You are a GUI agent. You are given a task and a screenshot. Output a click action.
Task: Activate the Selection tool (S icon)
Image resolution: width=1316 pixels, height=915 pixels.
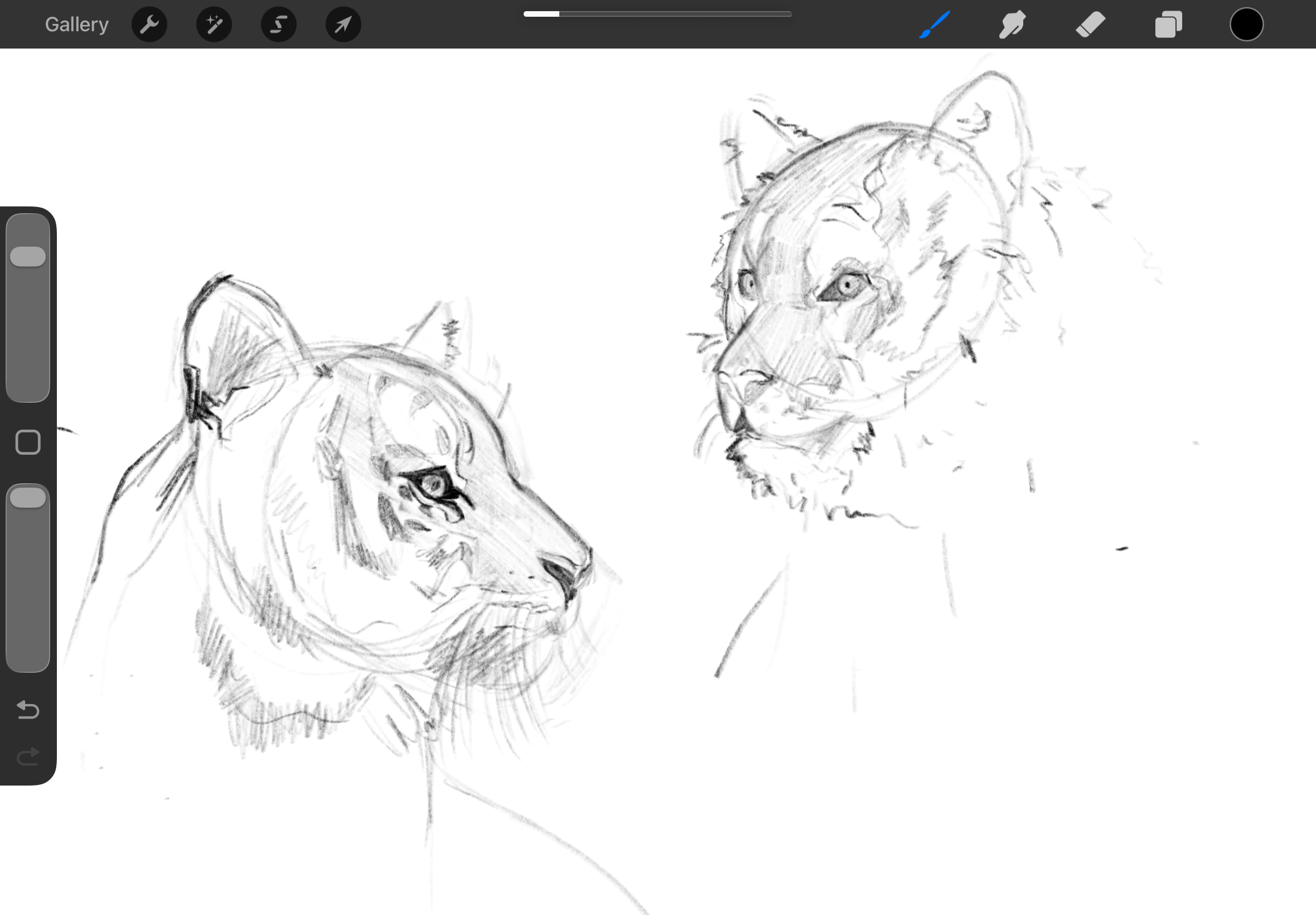point(278,25)
